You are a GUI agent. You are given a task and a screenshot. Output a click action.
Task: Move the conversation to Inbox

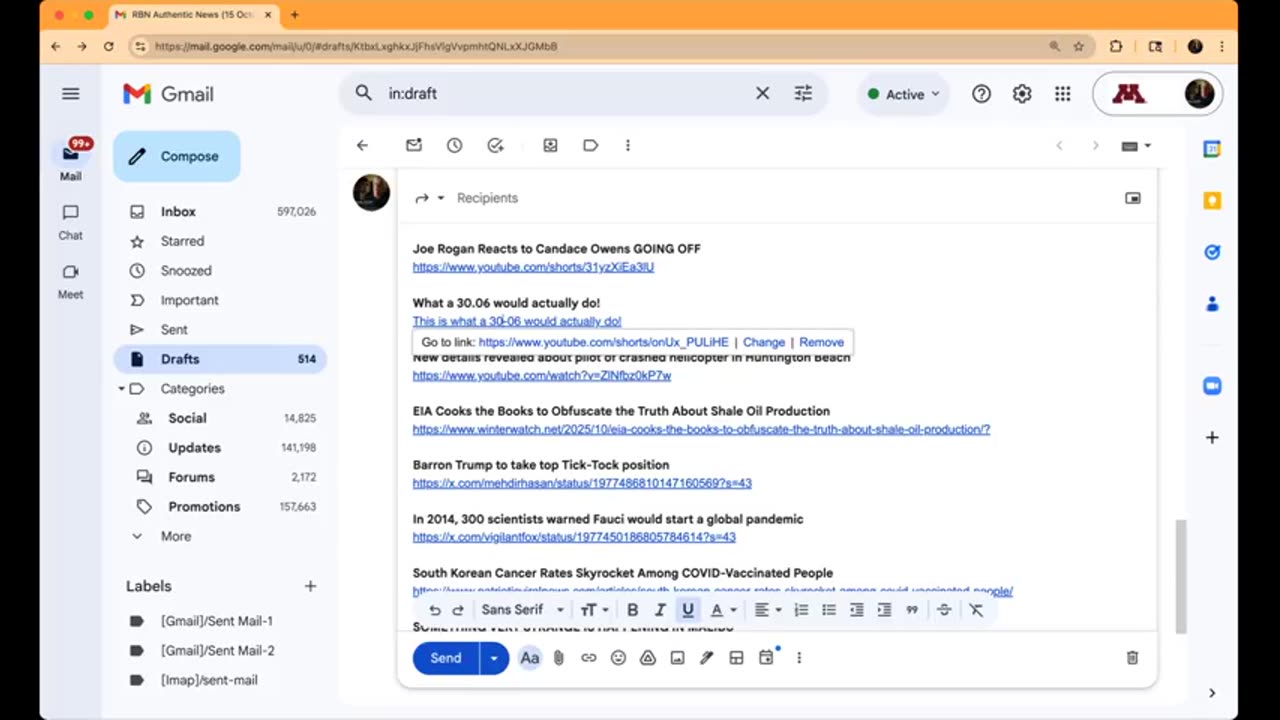(550, 145)
